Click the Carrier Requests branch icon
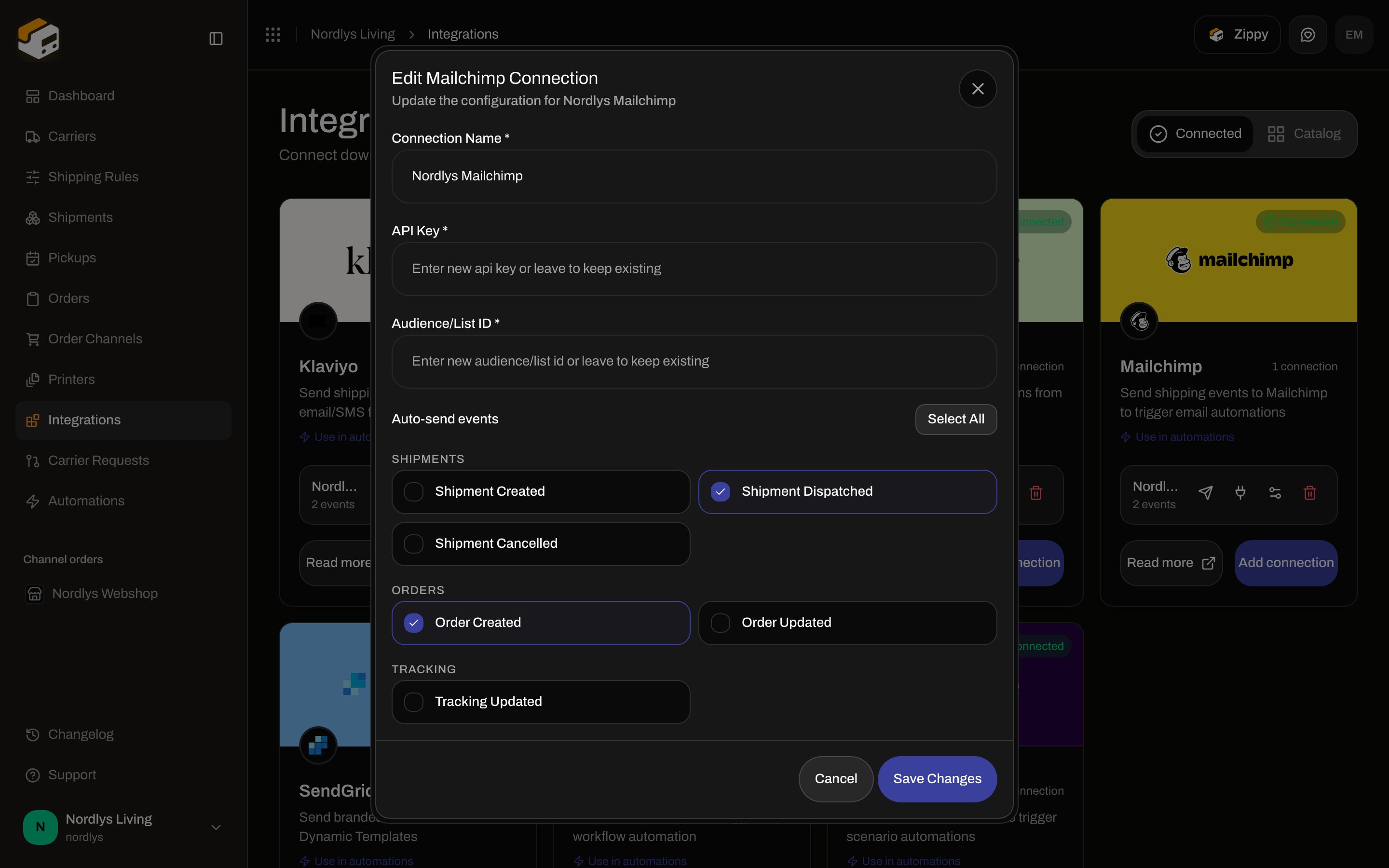Viewport: 1389px width, 868px height. (33, 461)
